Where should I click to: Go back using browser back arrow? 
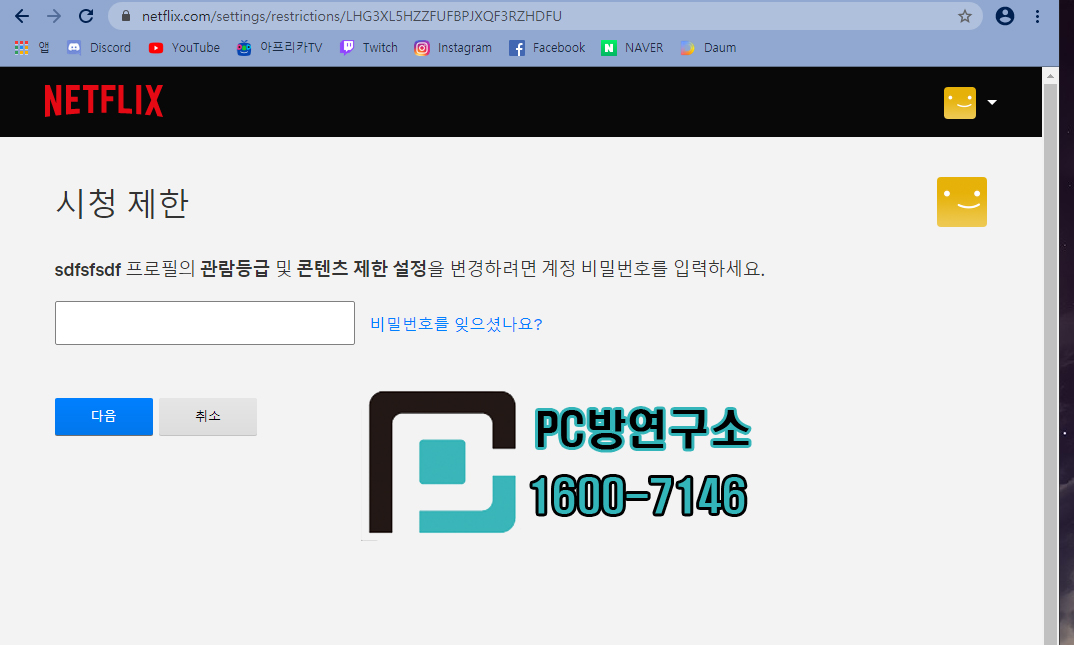22,16
